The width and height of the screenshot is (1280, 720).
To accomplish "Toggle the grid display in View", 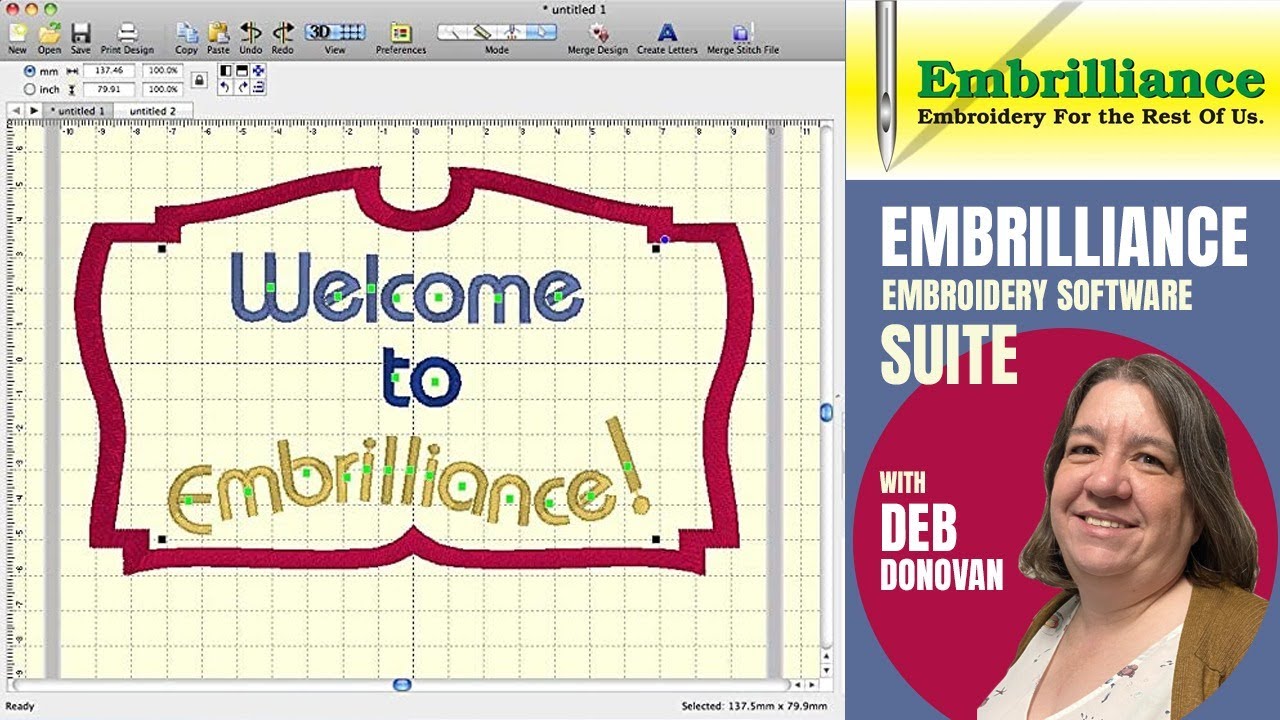I will coord(350,32).
